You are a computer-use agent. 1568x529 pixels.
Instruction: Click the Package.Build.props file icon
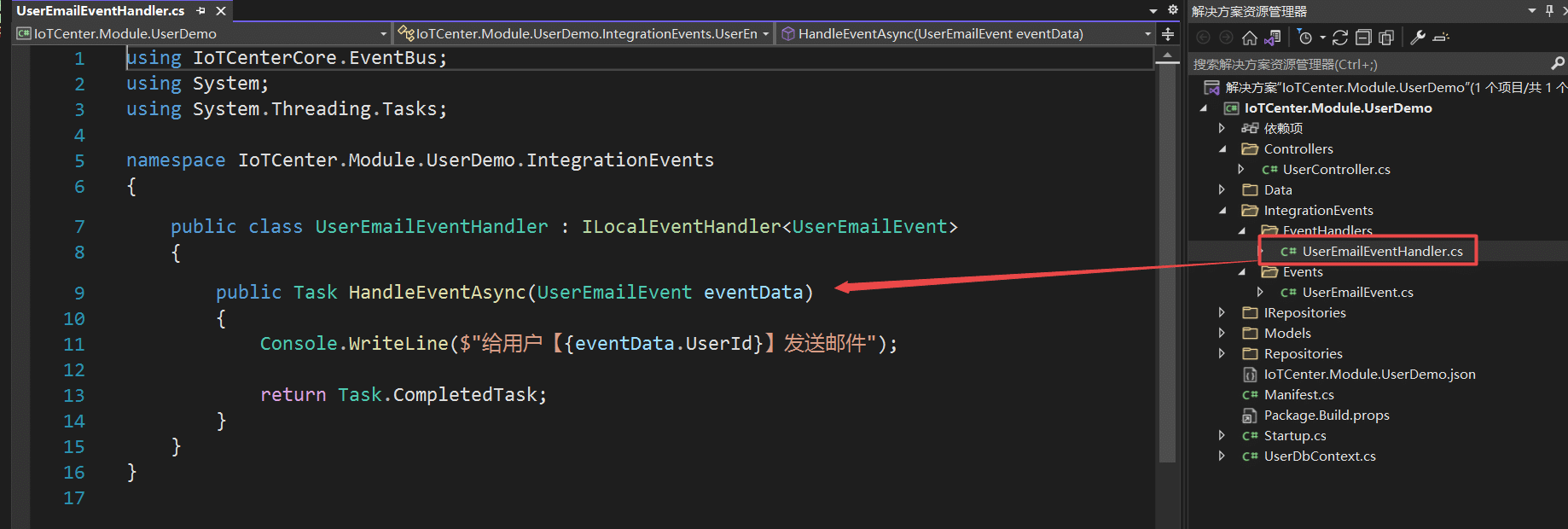[1250, 416]
